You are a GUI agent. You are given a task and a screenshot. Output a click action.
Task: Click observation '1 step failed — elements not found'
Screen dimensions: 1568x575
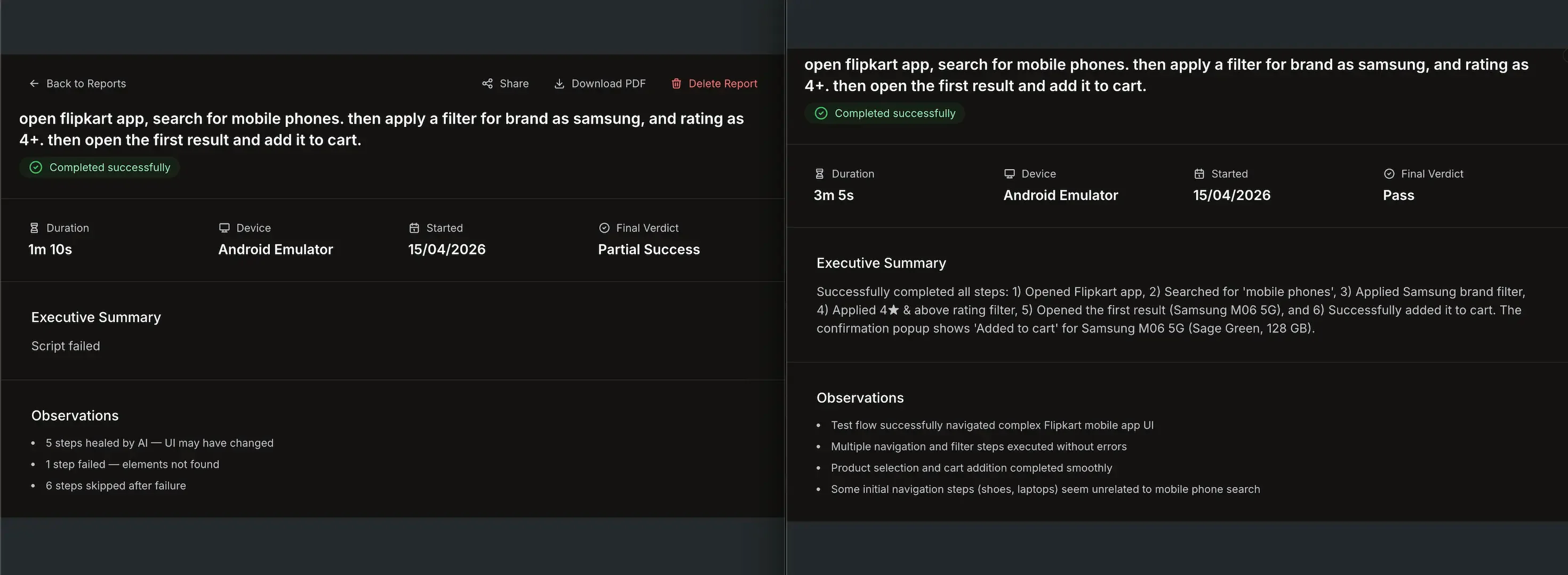tap(133, 464)
